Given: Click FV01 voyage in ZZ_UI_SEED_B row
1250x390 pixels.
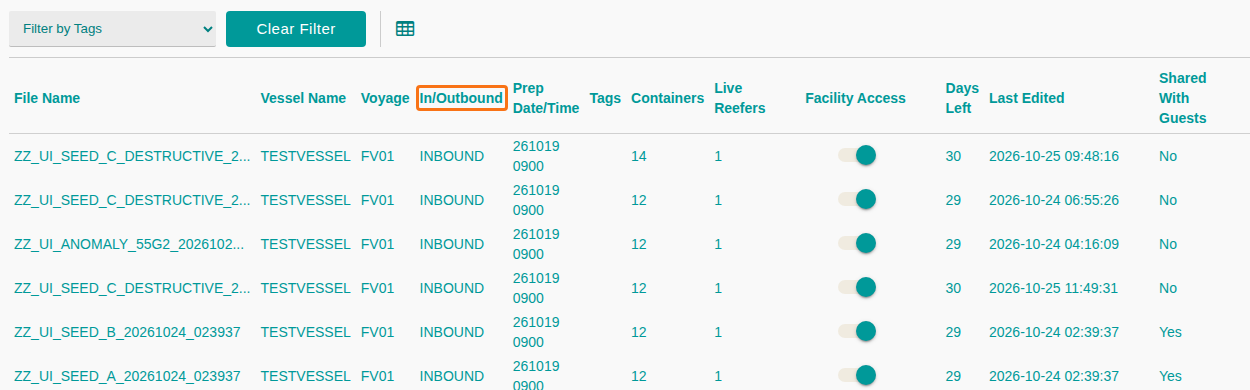Looking at the screenshot, I should click(x=378, y=332).
